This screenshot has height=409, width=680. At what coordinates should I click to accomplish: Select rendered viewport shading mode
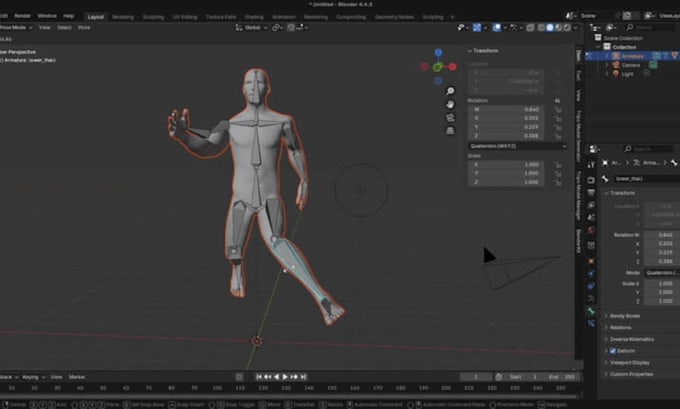click(566, 27)
